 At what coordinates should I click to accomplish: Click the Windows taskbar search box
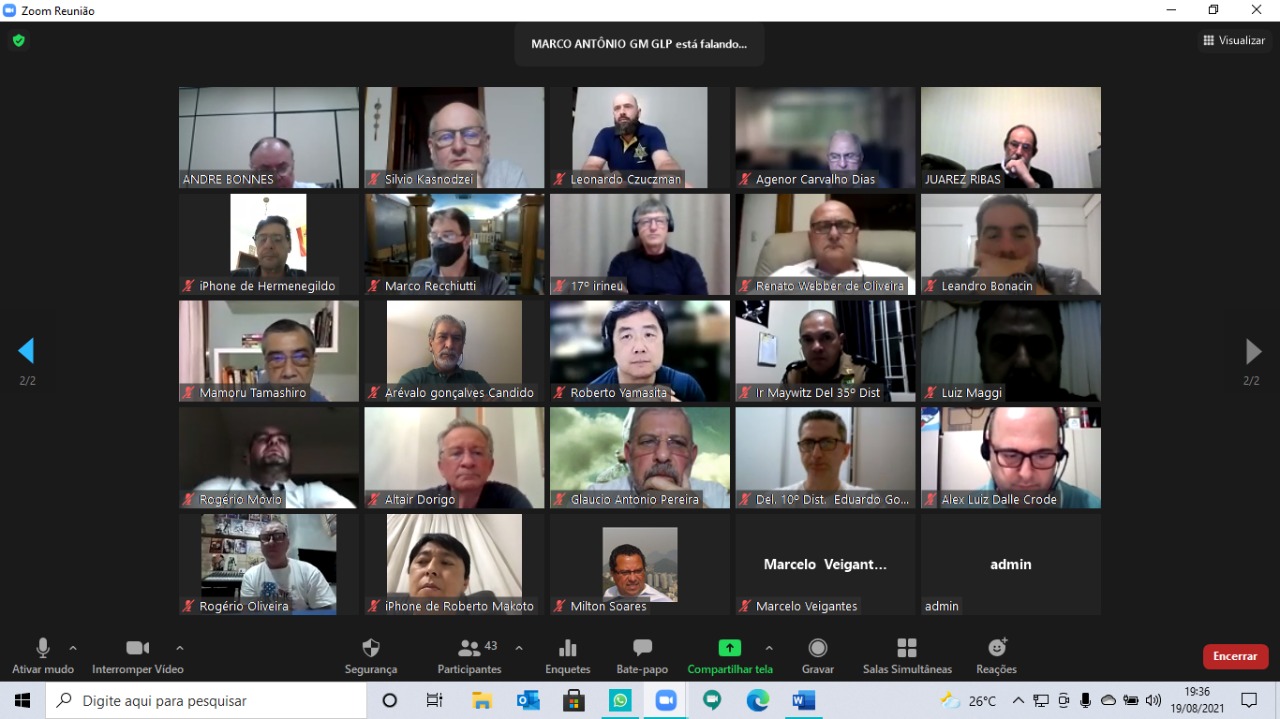pyautogui.click(x=206, y=701)
